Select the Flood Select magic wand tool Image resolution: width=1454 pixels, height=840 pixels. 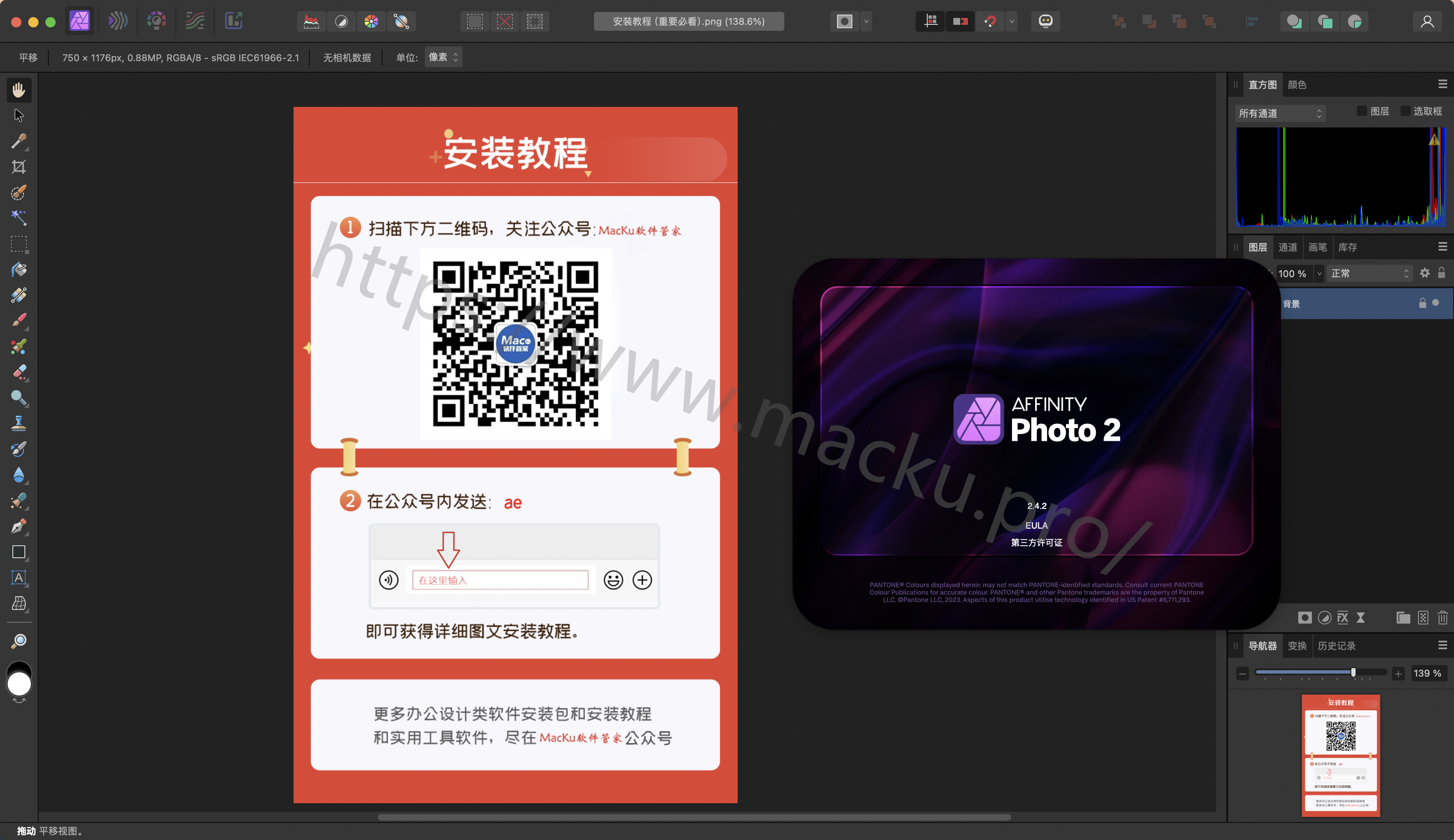[18, 218]
